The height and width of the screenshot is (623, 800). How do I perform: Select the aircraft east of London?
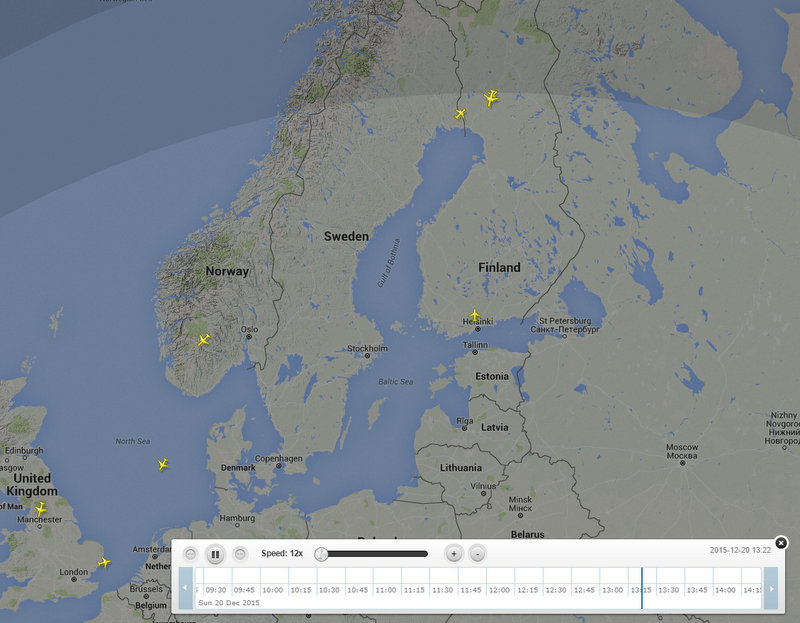click(104, 563)
